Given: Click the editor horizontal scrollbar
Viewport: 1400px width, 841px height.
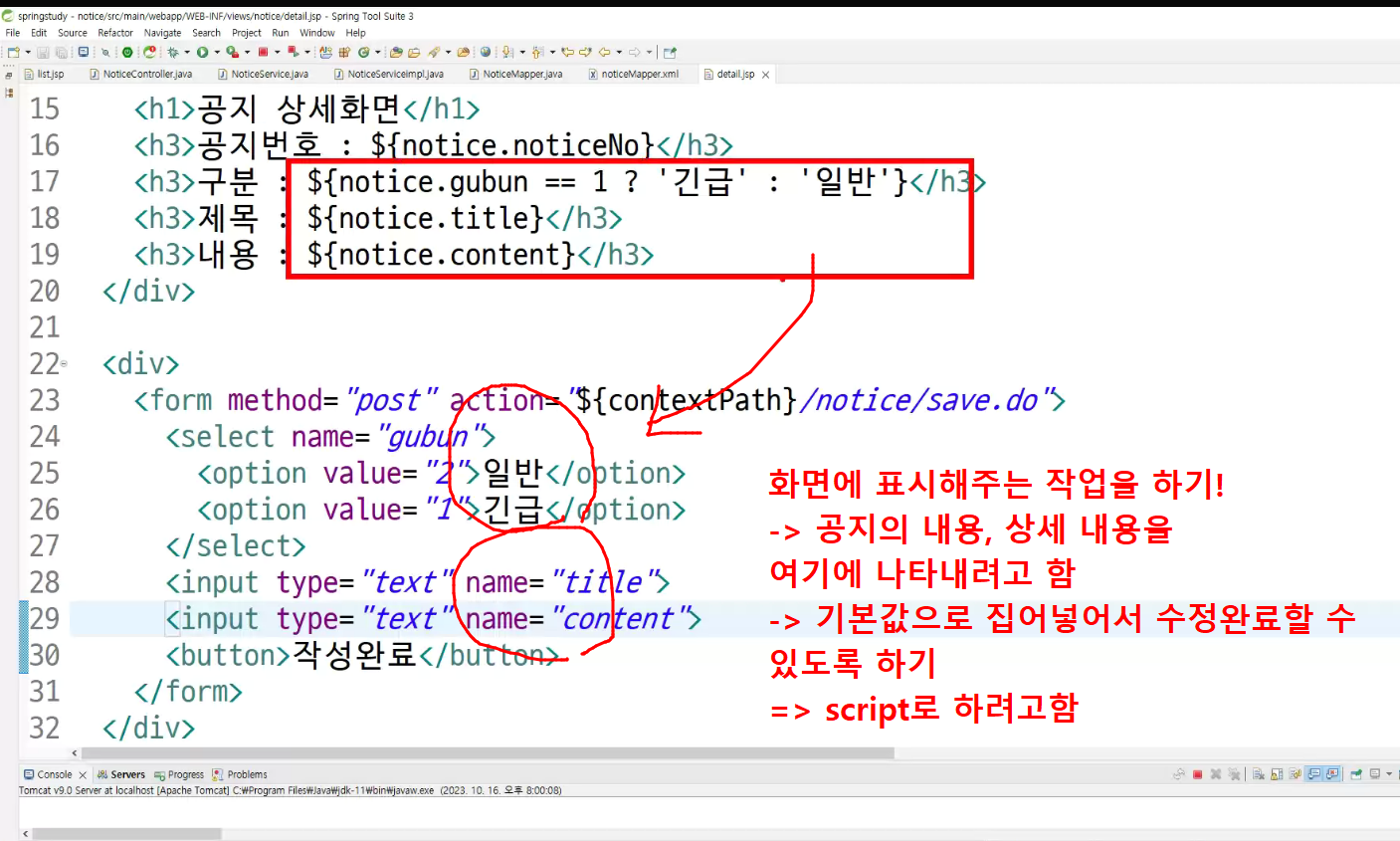Looking at the screenshot, I should click(488, 753).
